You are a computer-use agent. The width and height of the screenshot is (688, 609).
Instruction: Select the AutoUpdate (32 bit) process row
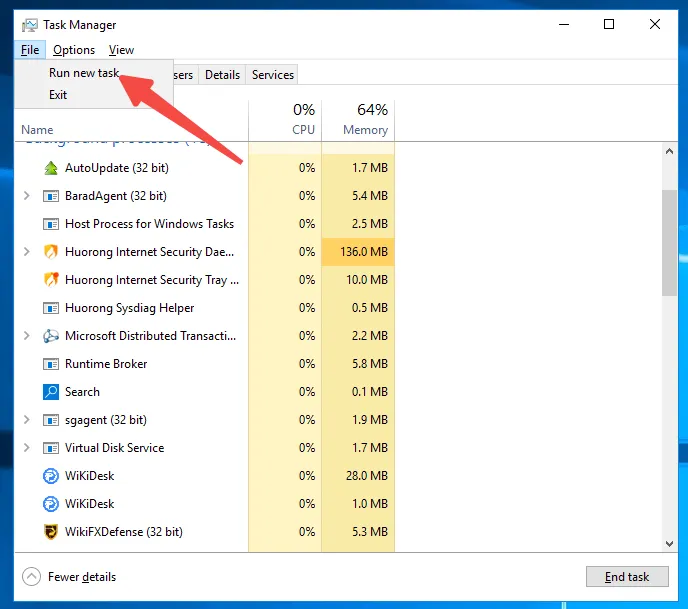point(204,168)
